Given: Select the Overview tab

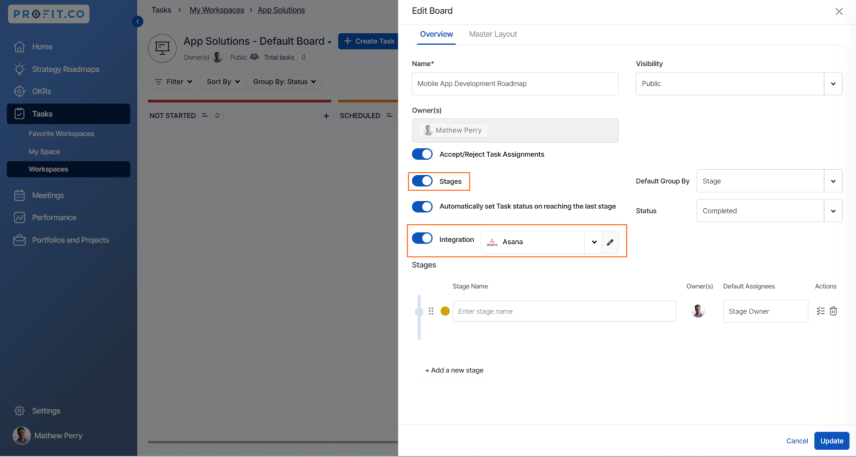Looking at the screenshot, I should coord(436,34).
